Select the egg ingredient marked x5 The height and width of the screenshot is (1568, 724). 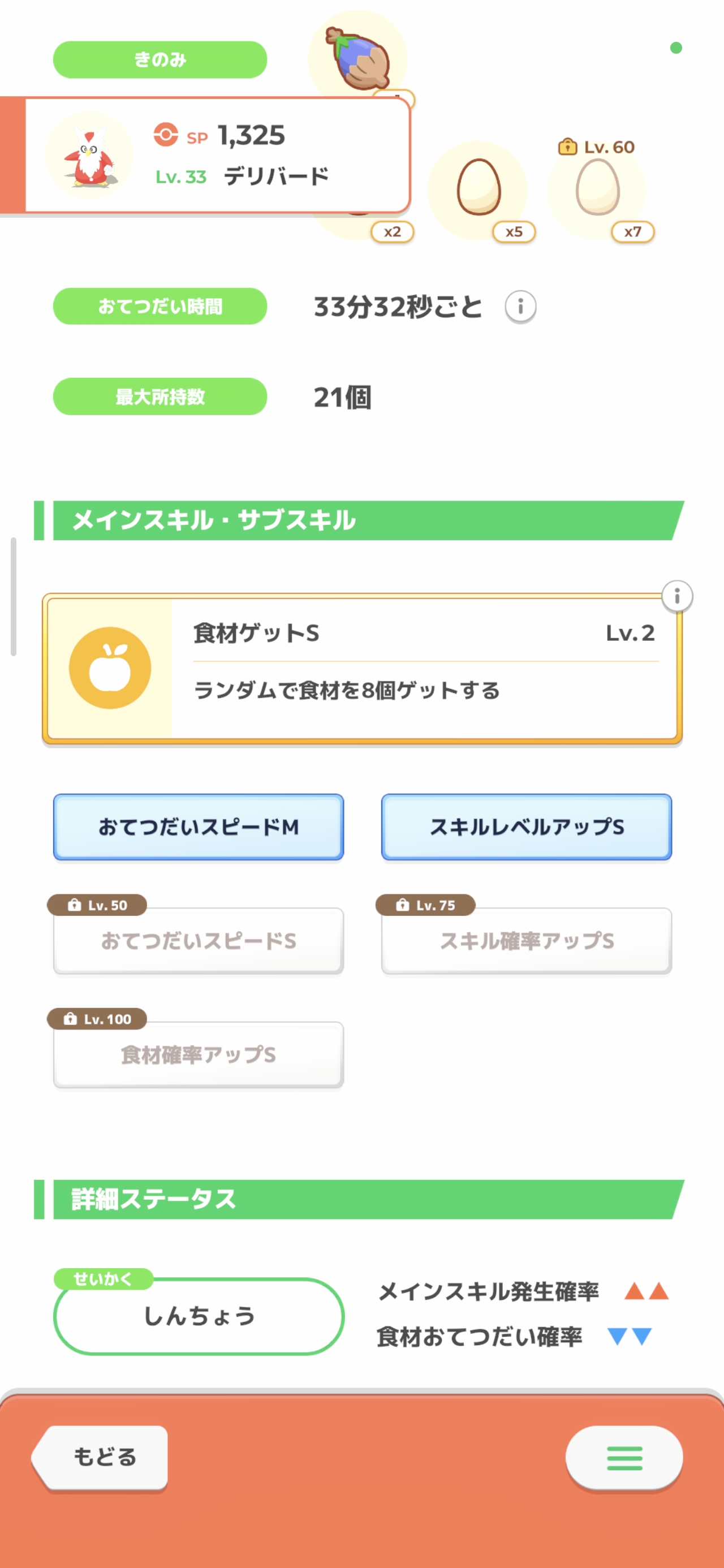(479, 189)
